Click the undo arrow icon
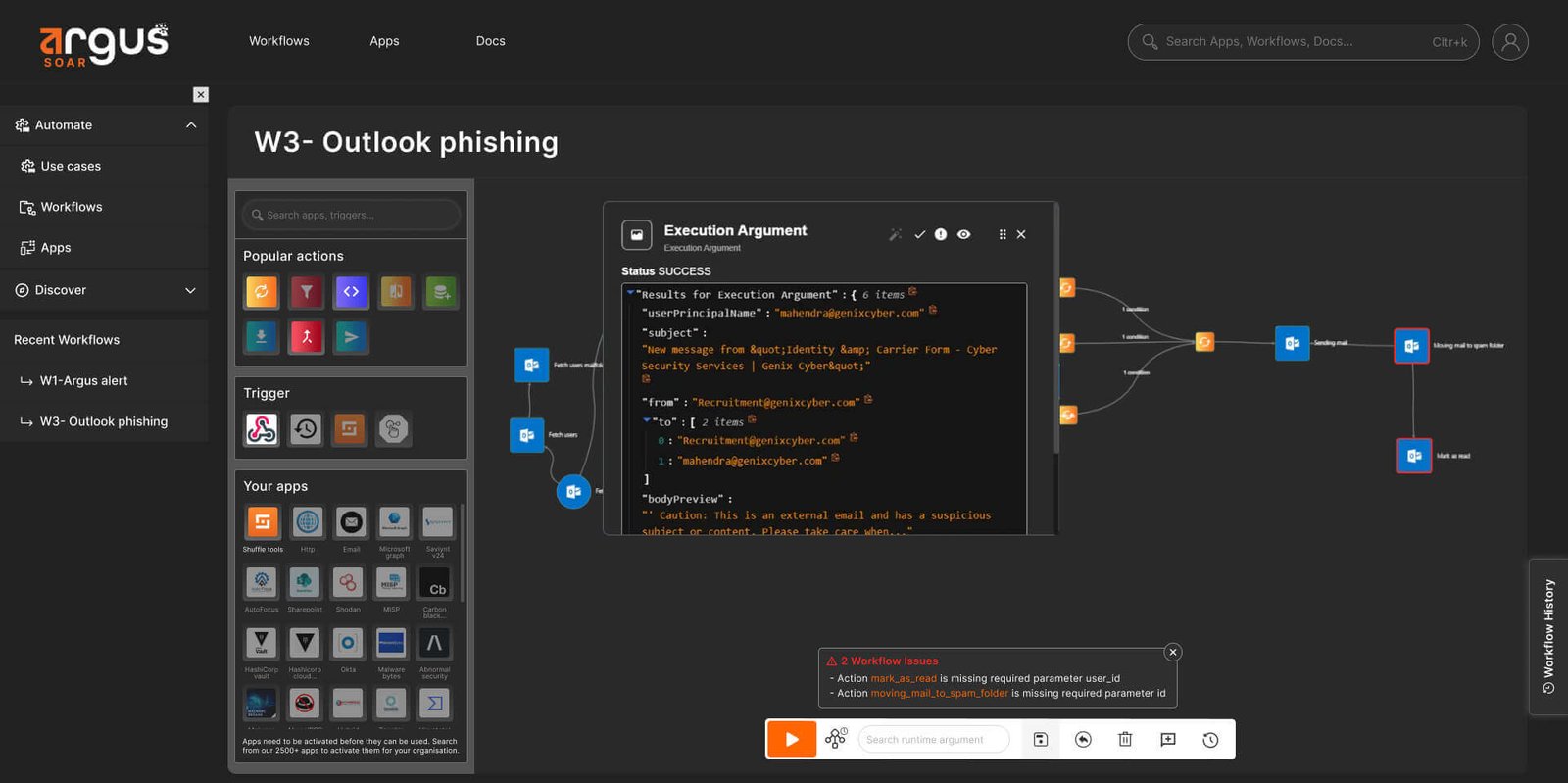This screenshot has width=1568, height=783. (1083, 740)
